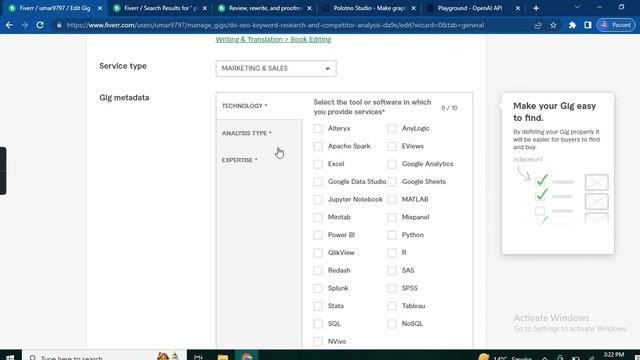Switch to the Polotno Studio tab
The image size is (640, 360).
(369, 8)
